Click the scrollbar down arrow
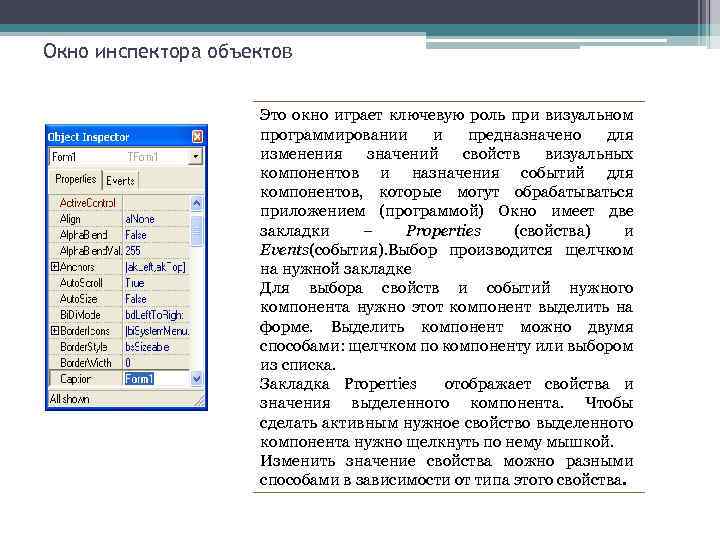Image resolution: width=720 pixels, height=540 pixels. (x=197, y=379)
